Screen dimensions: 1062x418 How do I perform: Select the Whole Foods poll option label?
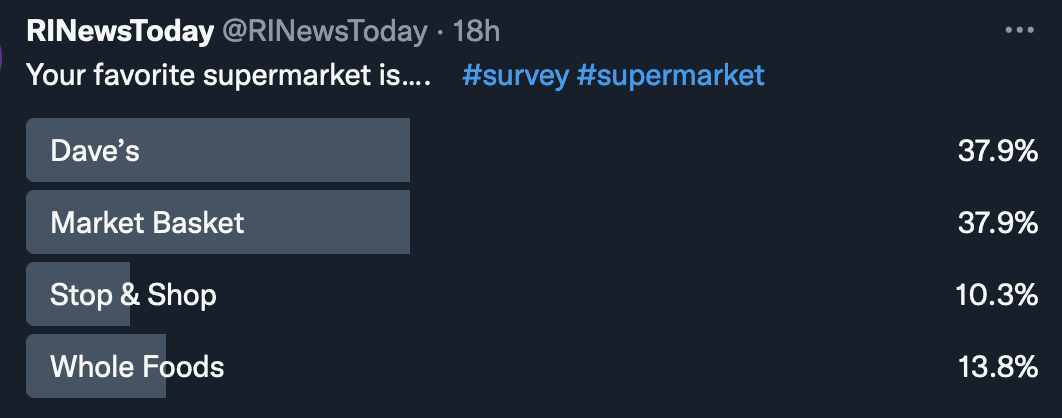click(137, 366)
